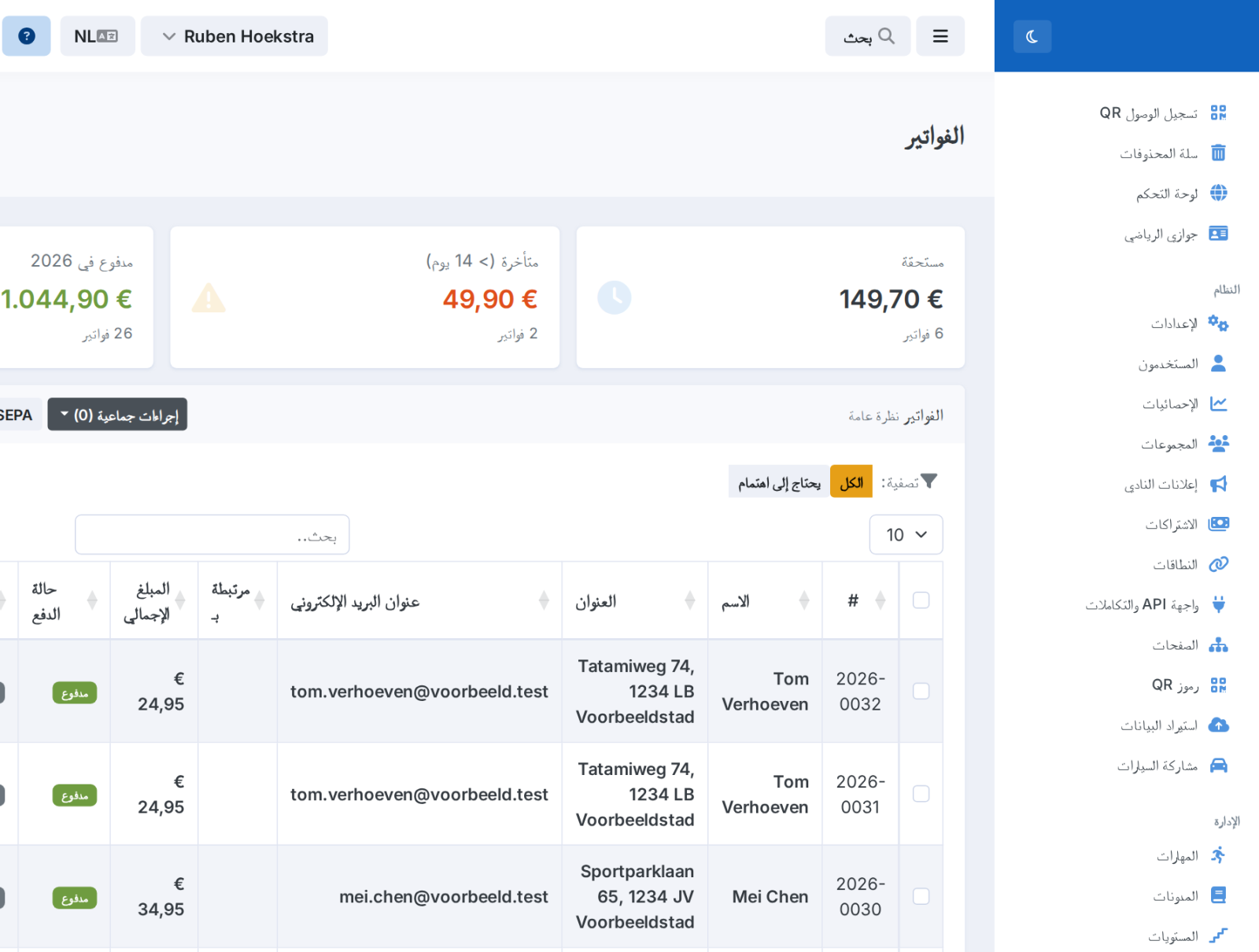Open رموز QR icon in sidebar
Image resolution: width=1259 pixels, height=952 pixels.
coord(1218,685)
